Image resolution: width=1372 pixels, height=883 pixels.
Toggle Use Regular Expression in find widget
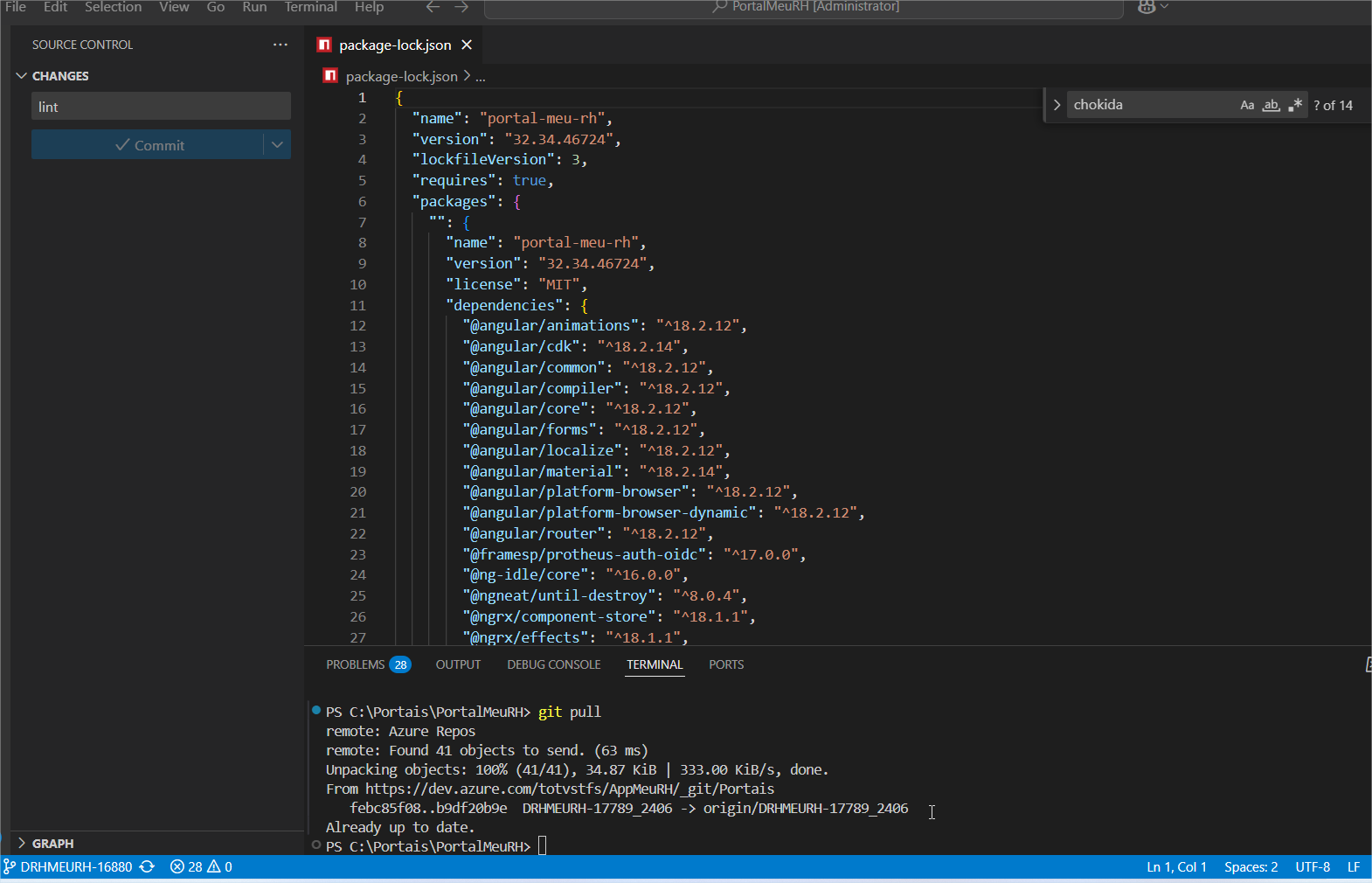click(1295, 105)
